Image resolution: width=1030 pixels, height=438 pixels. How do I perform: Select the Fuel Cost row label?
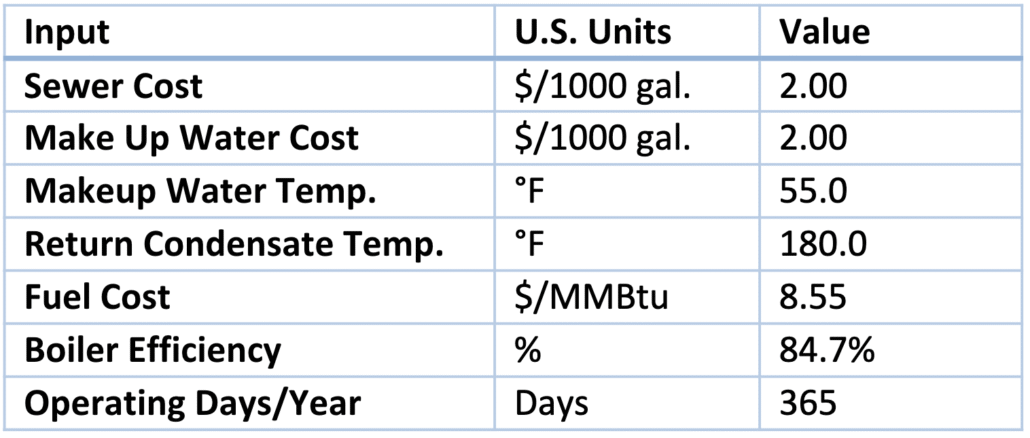click(98, 297)
